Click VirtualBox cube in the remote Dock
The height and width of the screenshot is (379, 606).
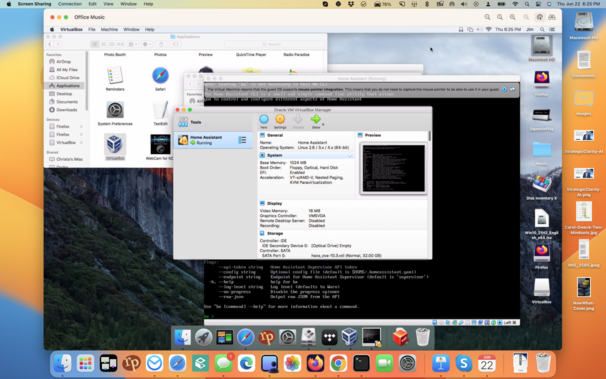[349, 337]
